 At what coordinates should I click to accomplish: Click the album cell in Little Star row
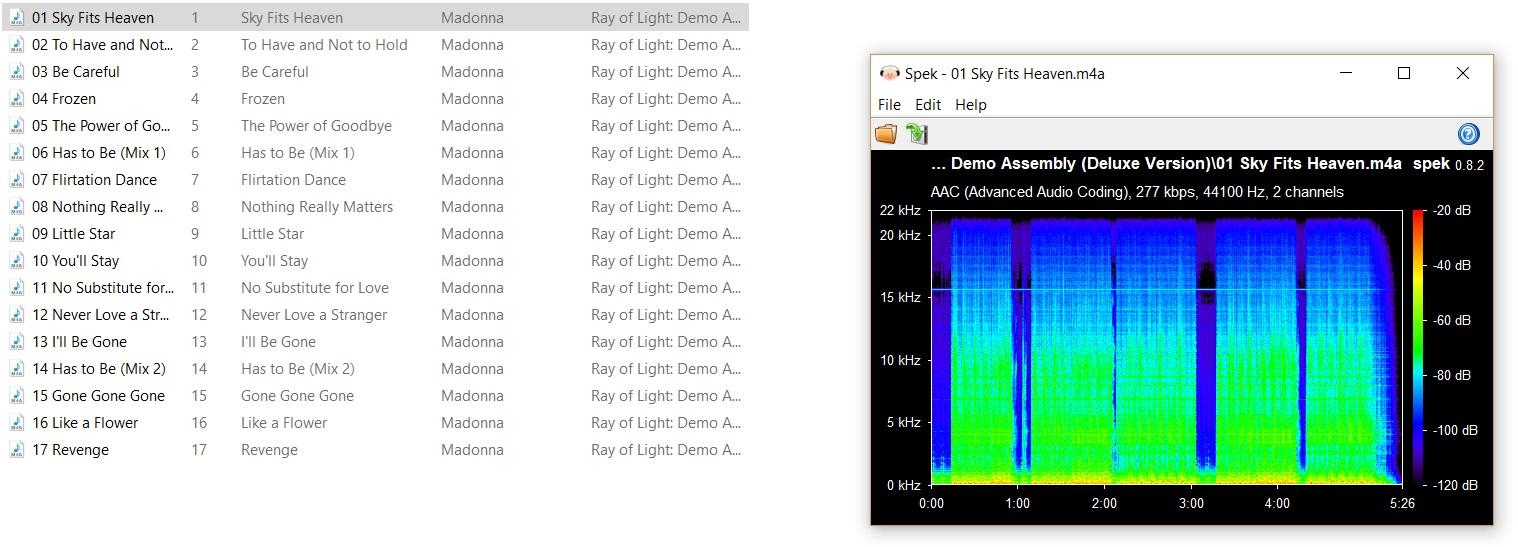click(666, 234)
